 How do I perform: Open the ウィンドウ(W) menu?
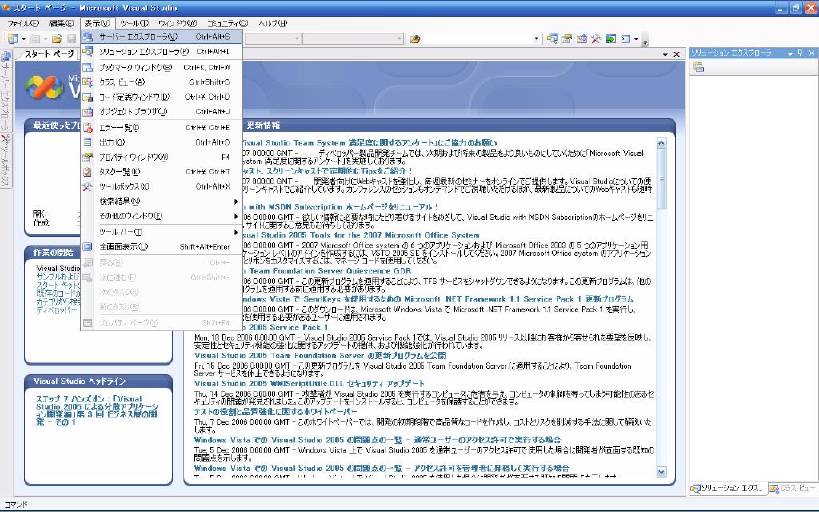(x=177, y=24)
